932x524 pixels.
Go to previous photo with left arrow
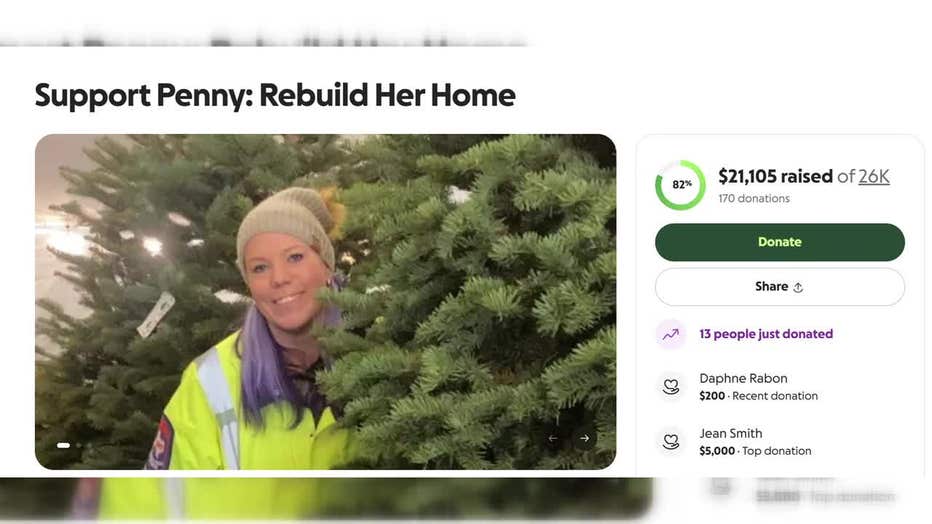coord(553,438)
